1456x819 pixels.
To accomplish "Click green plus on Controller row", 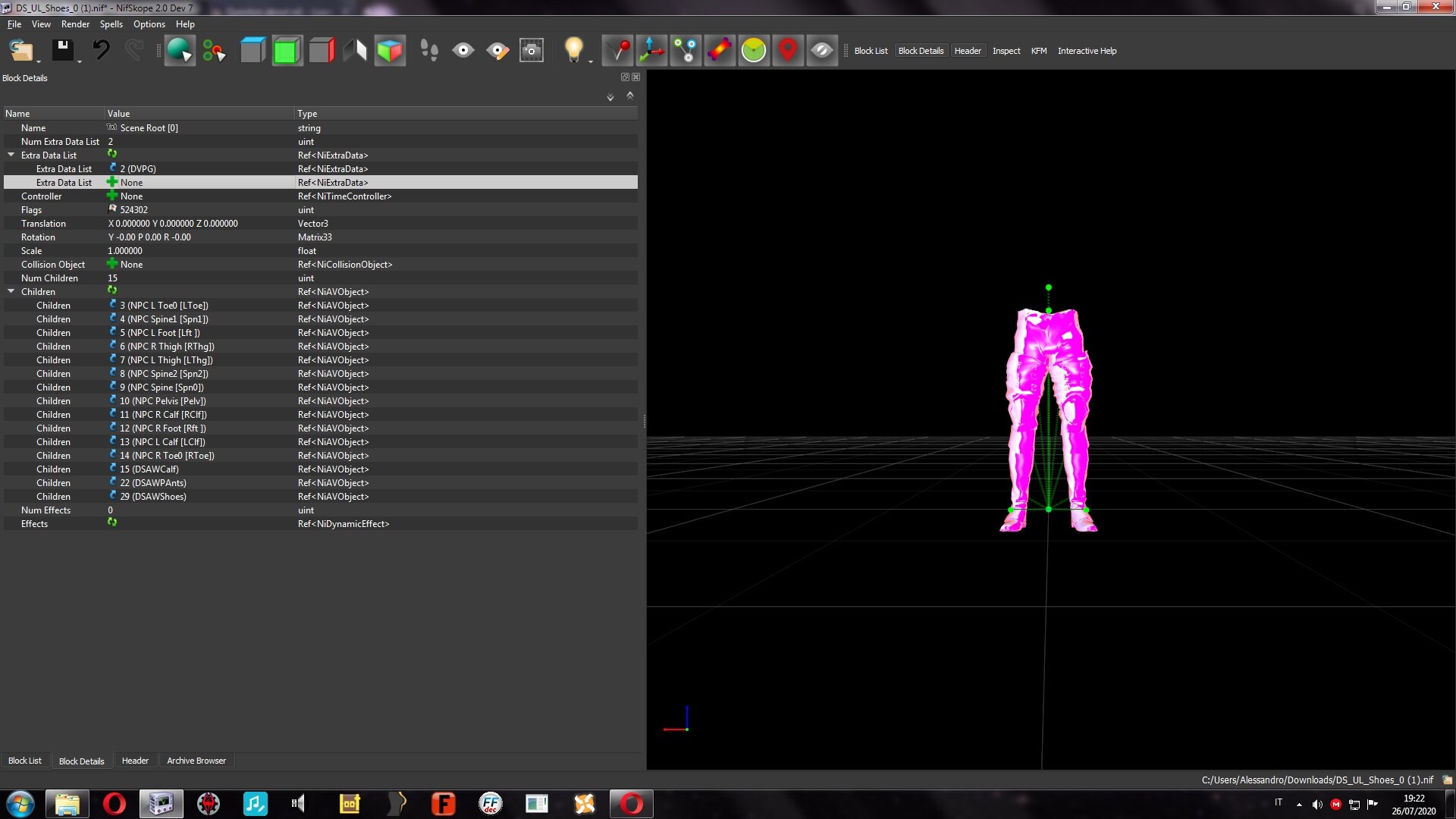I will pos(112,196).
